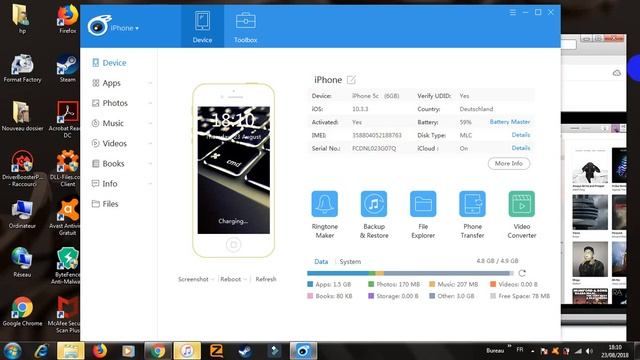Expand the Books sidebar arrow
The image size is (640, 360).
(x=150, y=163)
